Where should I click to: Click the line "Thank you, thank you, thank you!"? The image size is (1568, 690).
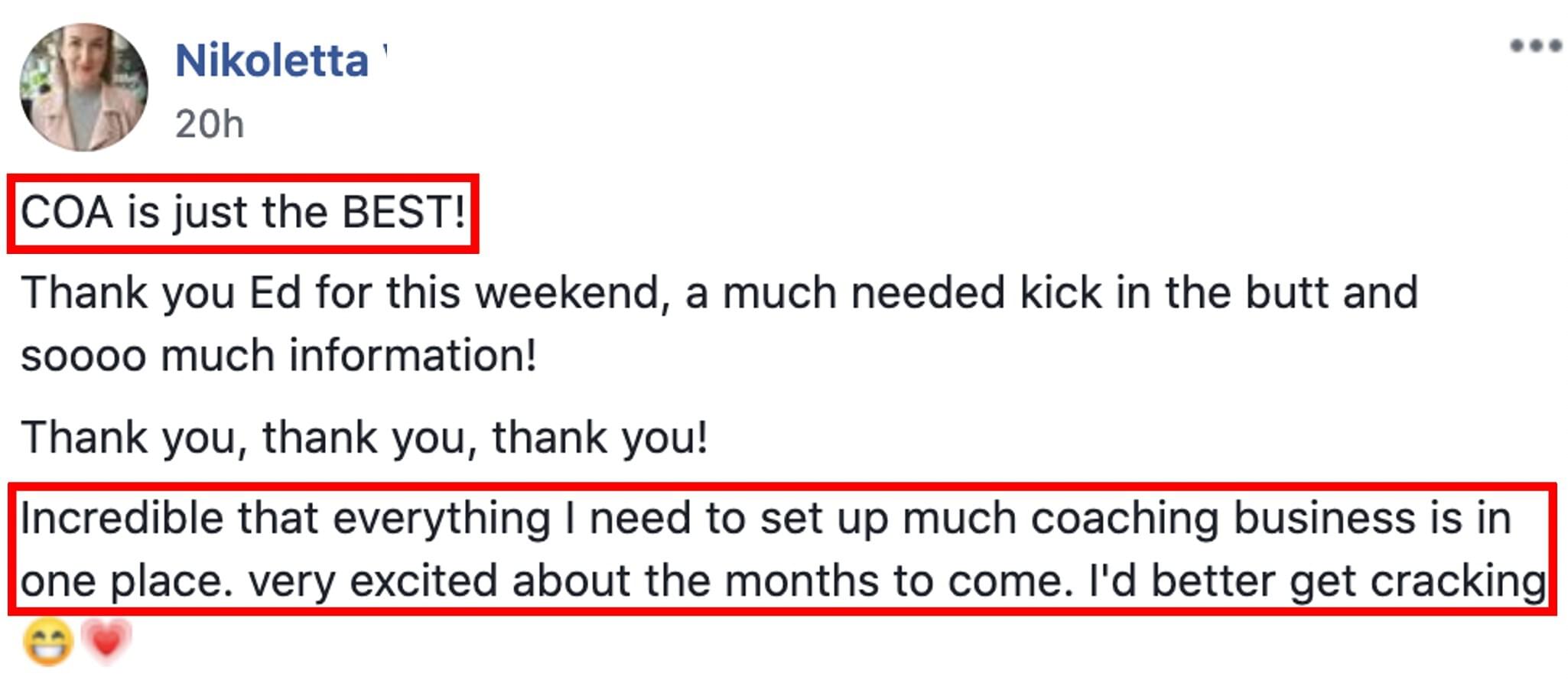click(364, 438)
